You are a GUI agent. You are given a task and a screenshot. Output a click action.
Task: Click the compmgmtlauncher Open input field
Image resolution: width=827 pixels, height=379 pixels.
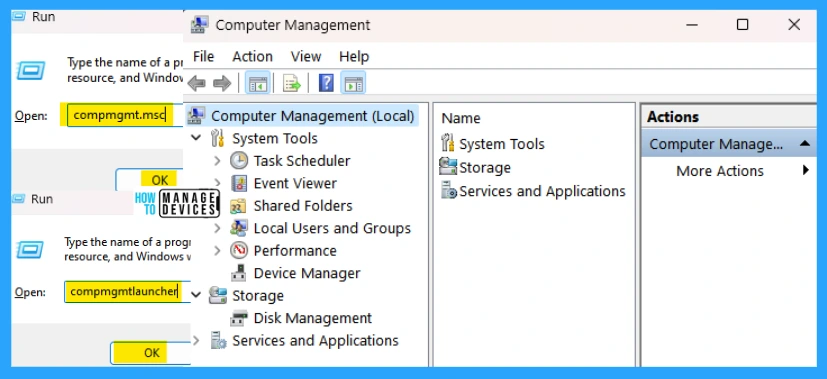(x=128, y=291)
